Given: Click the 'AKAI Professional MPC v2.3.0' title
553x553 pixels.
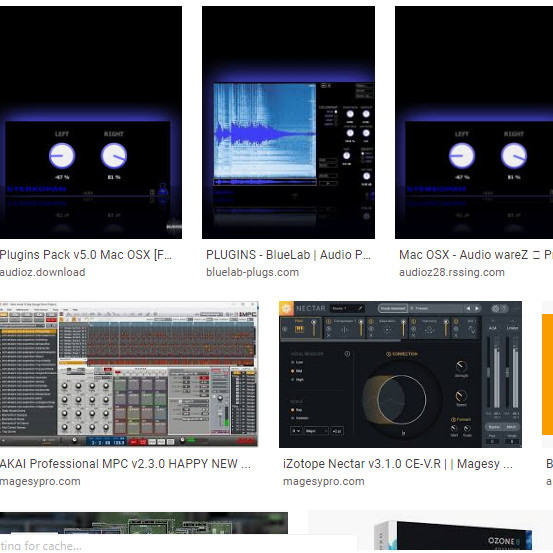Looking at the screenshot, I should tap(125, 464).
